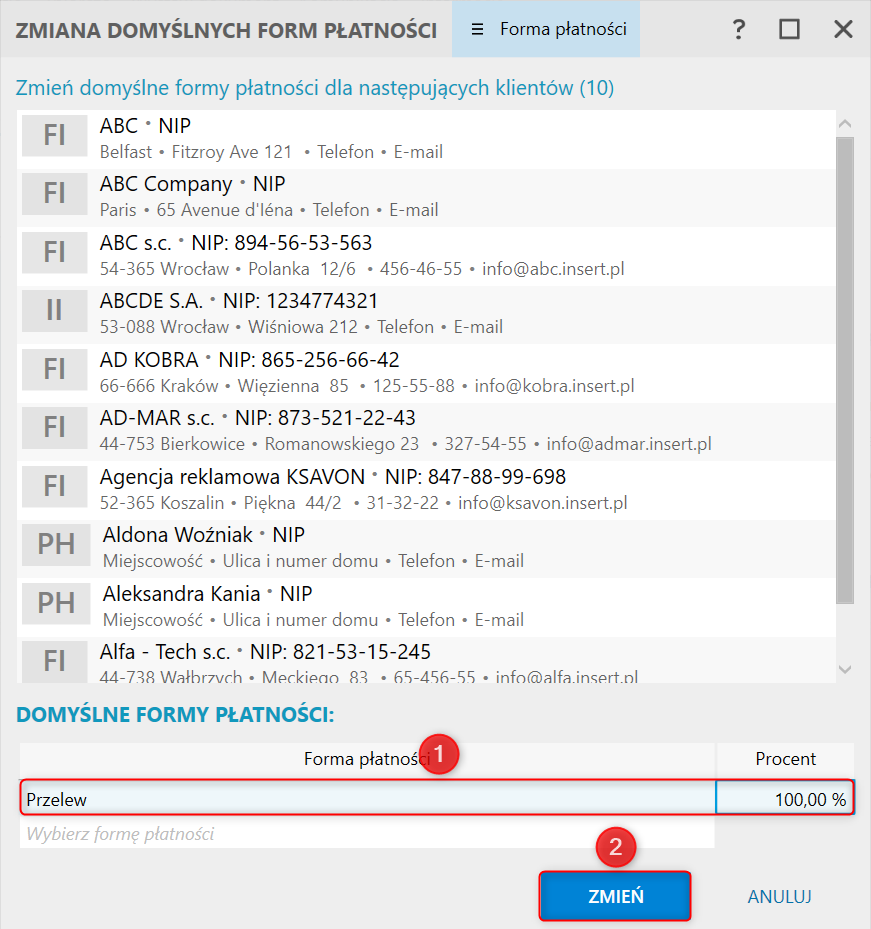Select client name ABC Company
871x929 pixels.
[x=166, y=184]
